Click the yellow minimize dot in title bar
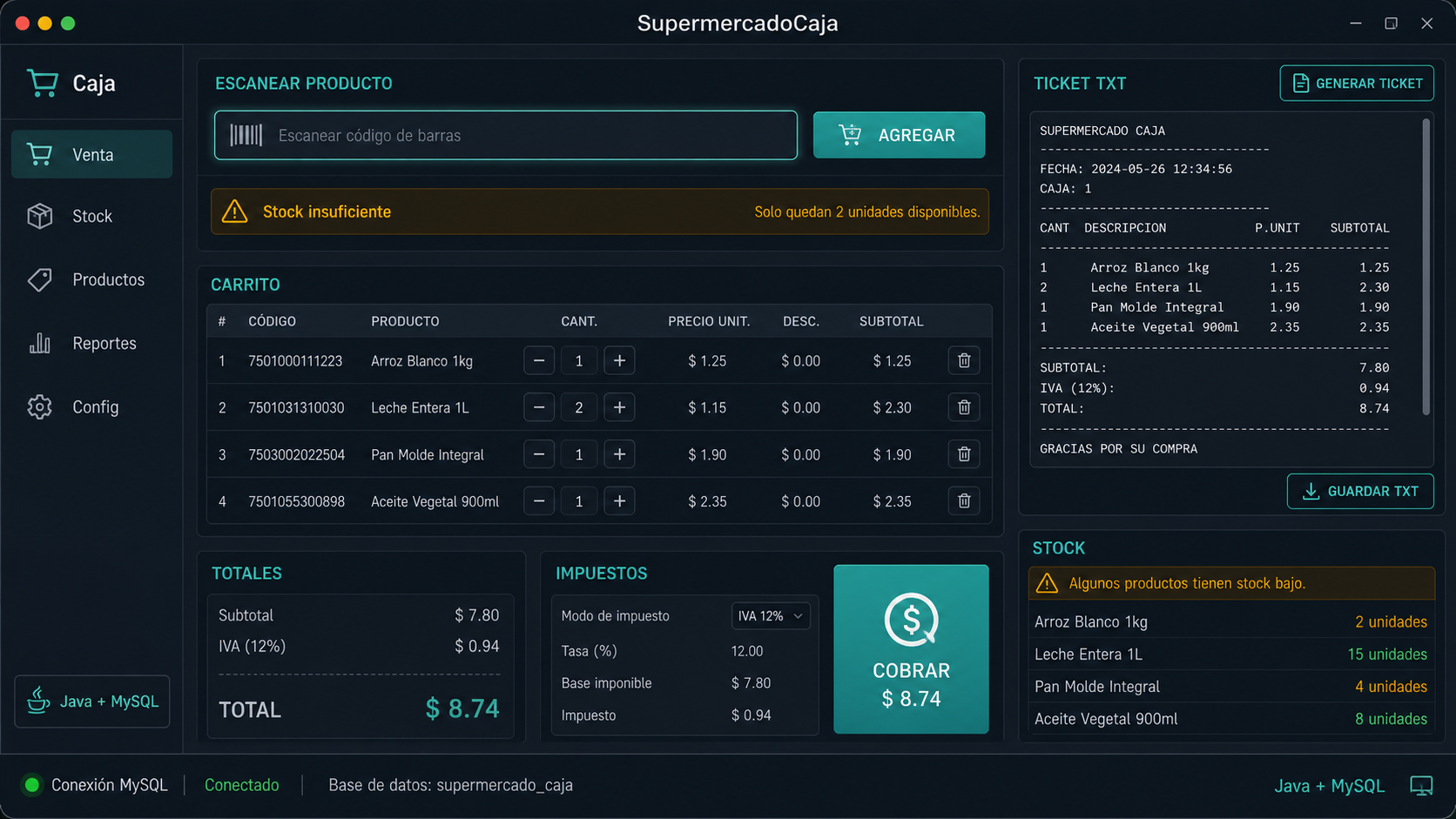 tap(45, 23)
